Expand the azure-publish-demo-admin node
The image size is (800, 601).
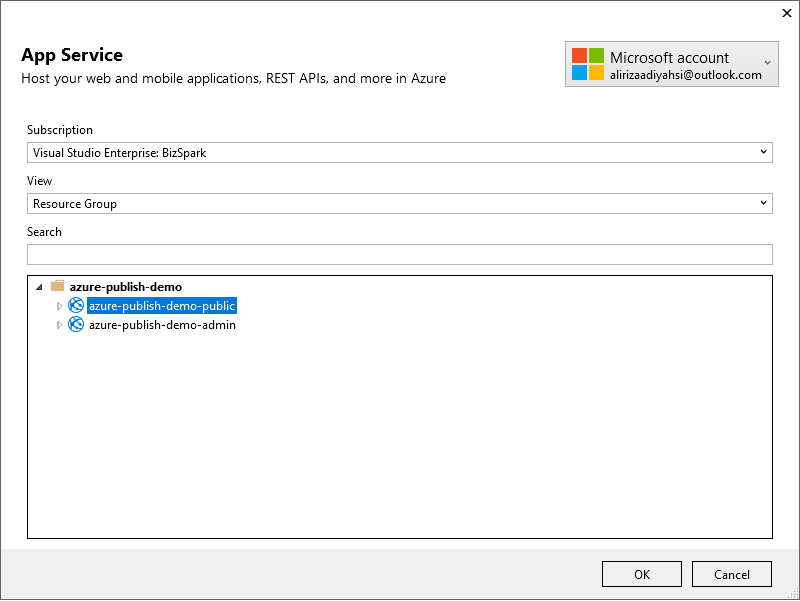point(59,324)
